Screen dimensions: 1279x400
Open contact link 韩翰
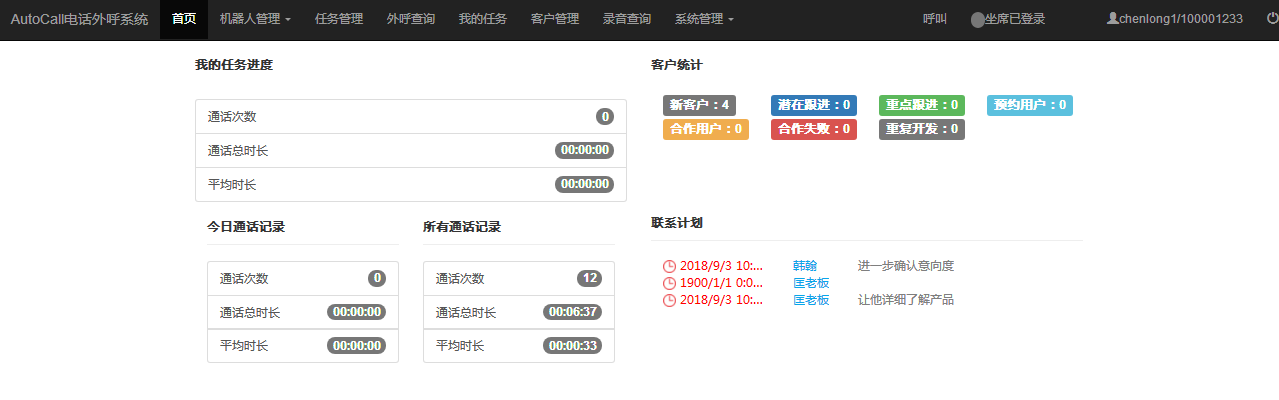(x=805, y=266)
